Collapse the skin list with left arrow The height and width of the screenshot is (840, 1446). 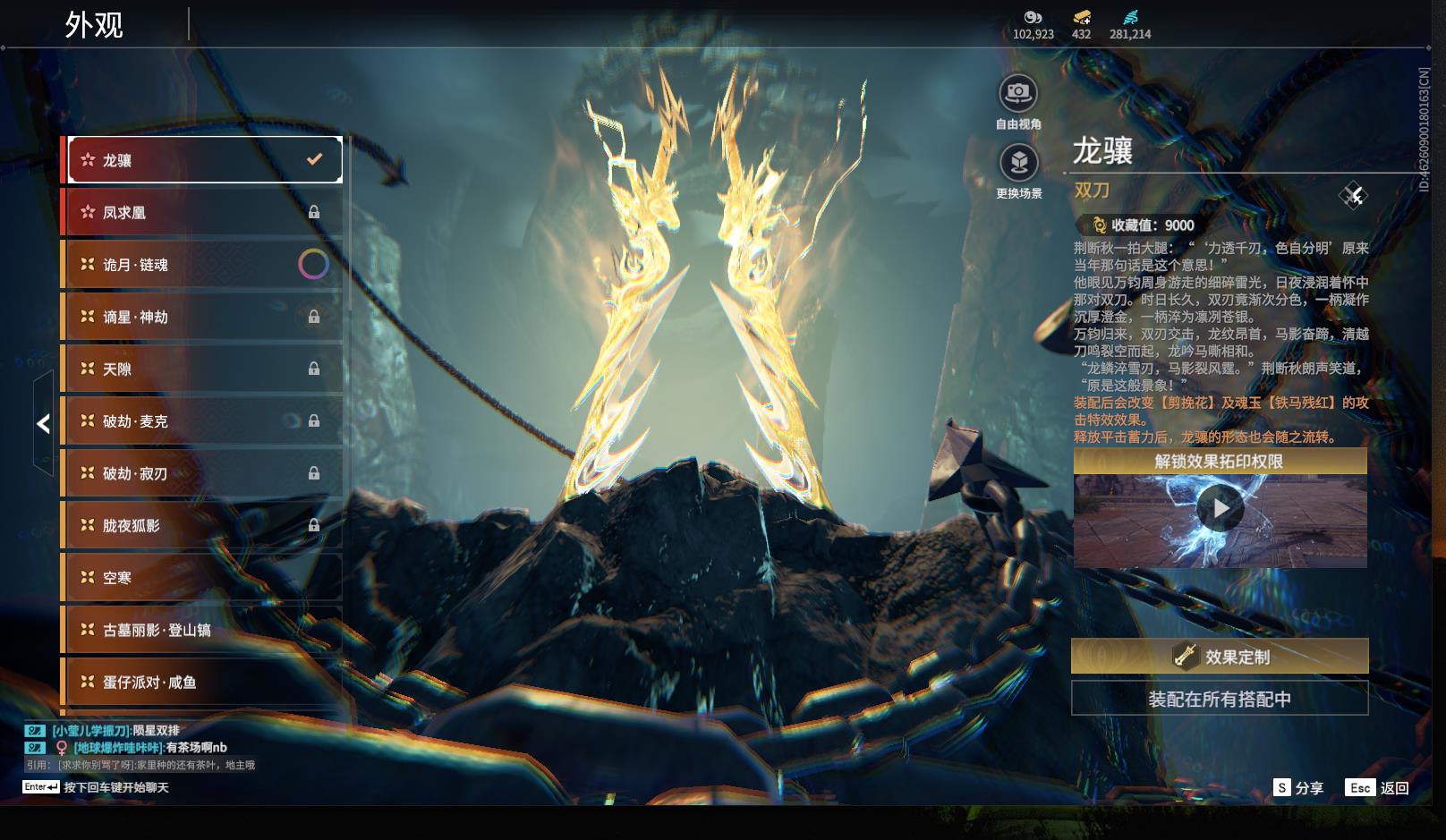[43, 423]
